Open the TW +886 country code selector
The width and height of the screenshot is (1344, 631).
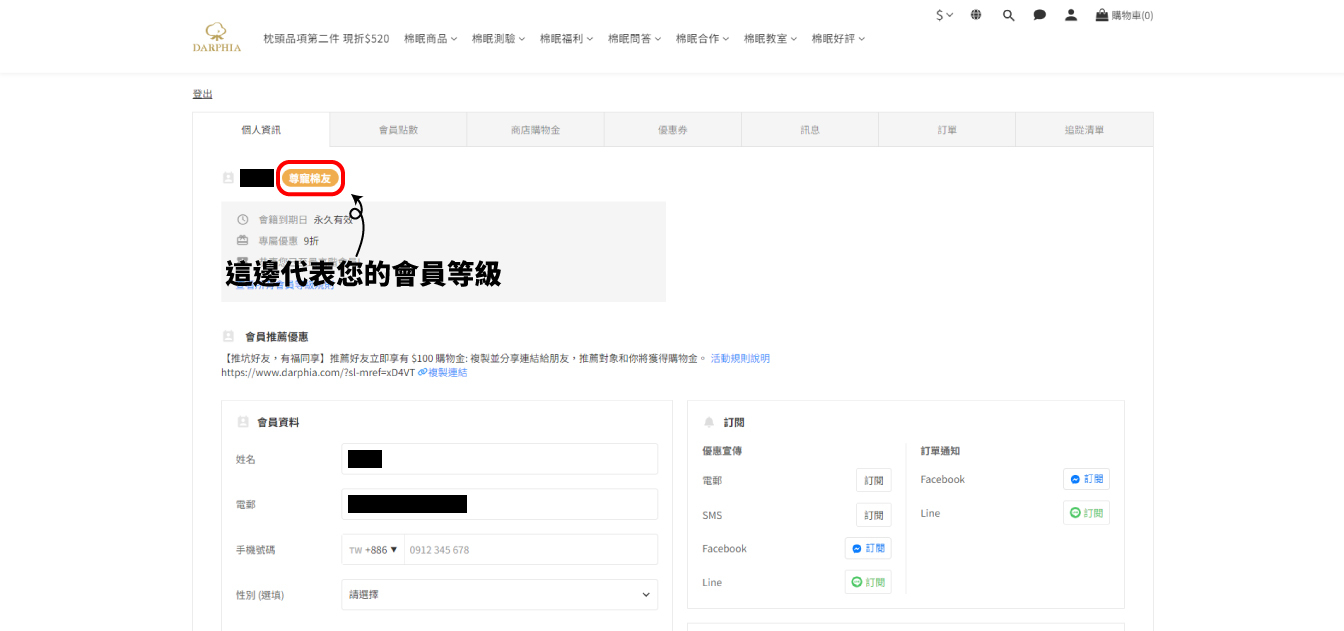coord(373,550)
